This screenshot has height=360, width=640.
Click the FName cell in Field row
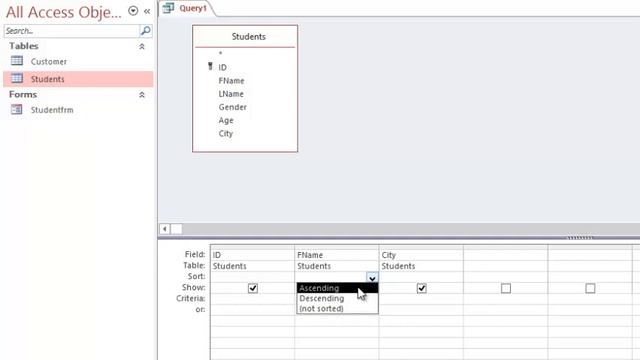coord(337,255)
